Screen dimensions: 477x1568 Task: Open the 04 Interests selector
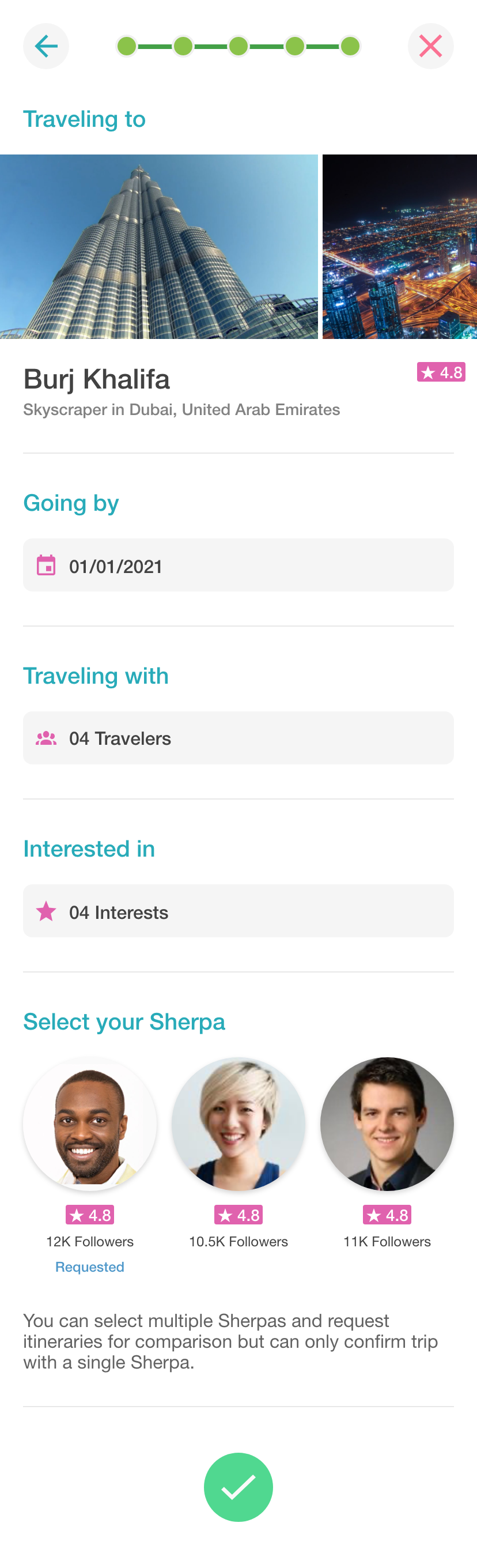[238, 911]
